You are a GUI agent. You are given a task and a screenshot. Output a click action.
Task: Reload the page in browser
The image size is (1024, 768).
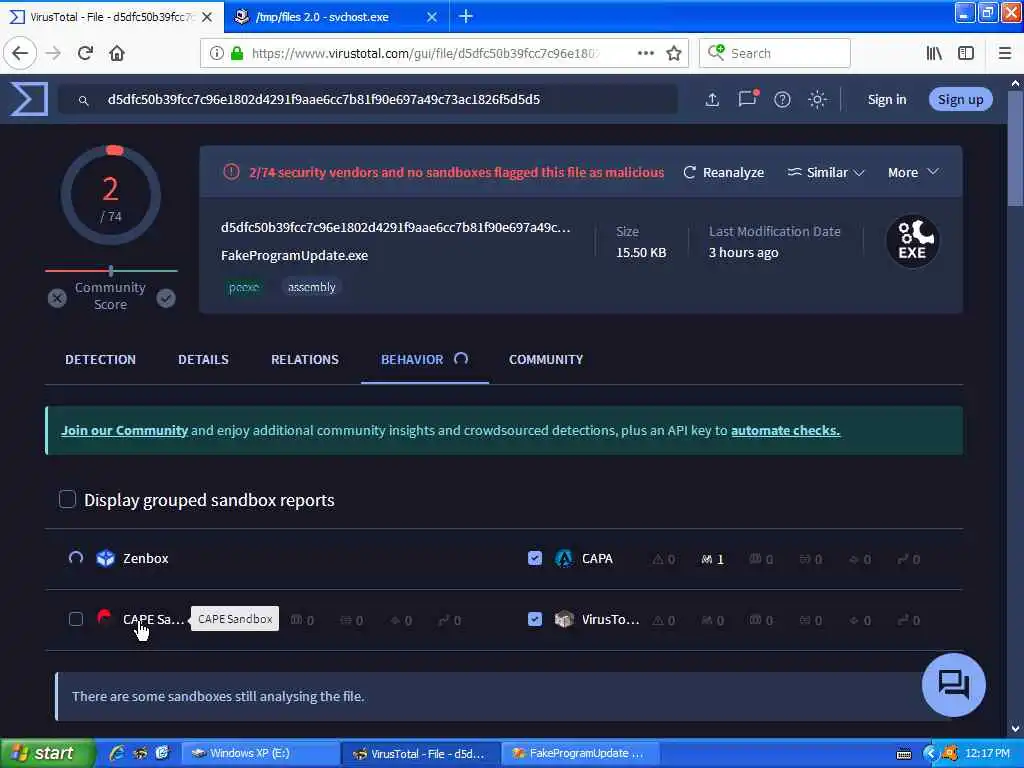85,53
